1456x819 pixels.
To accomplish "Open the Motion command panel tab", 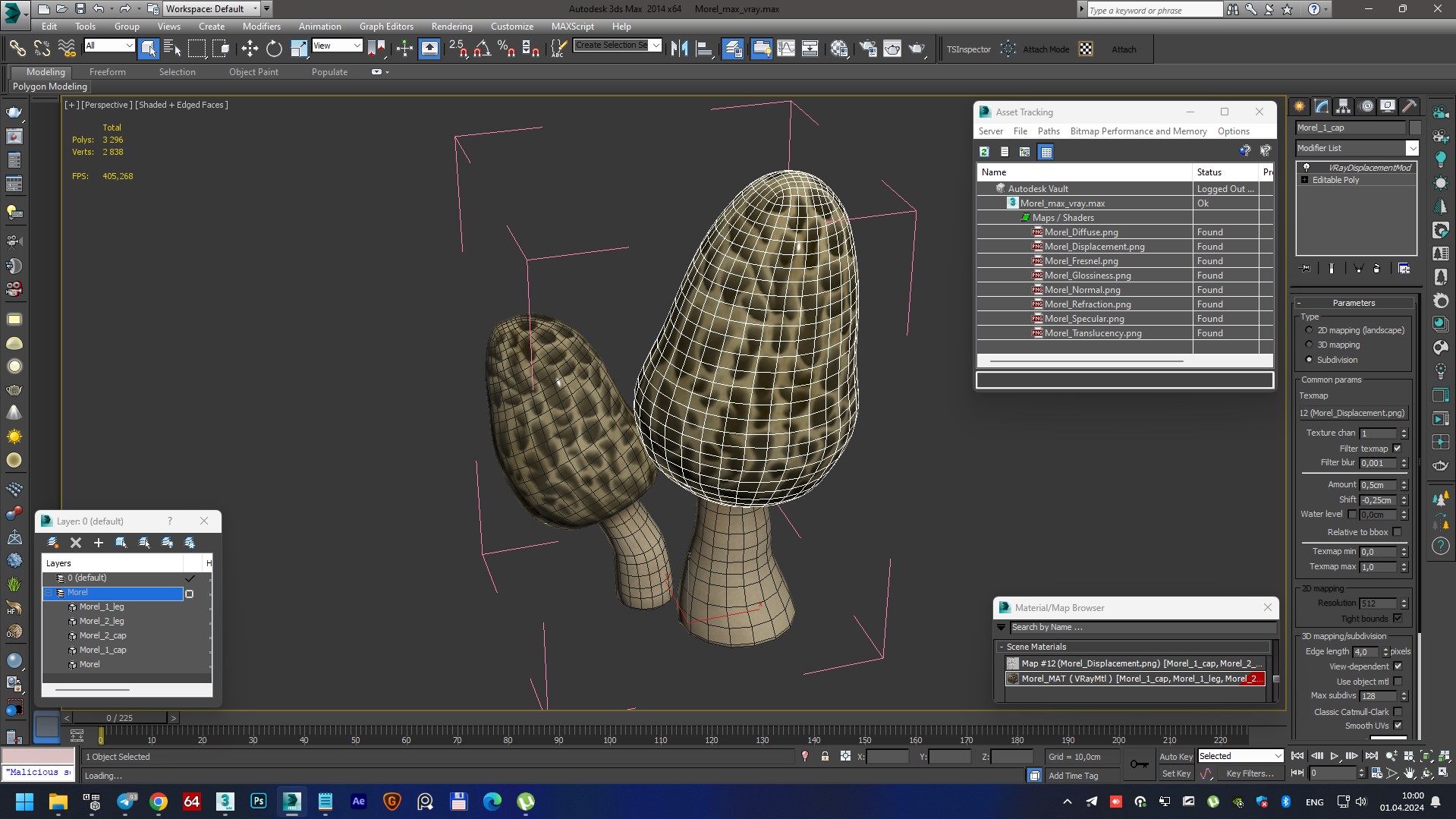I will 1366,106.
